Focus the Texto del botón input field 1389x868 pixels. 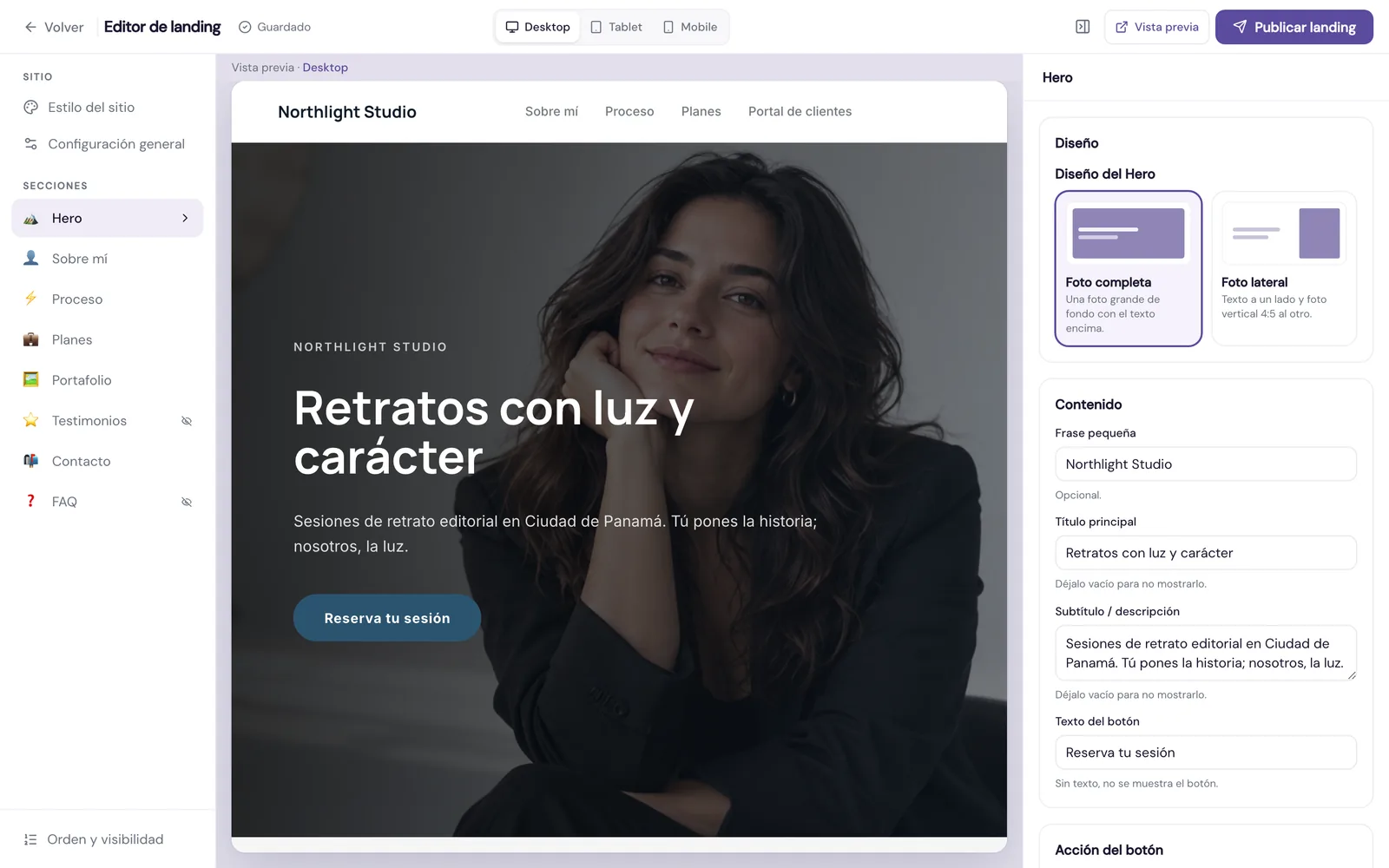coord(1206,753)
